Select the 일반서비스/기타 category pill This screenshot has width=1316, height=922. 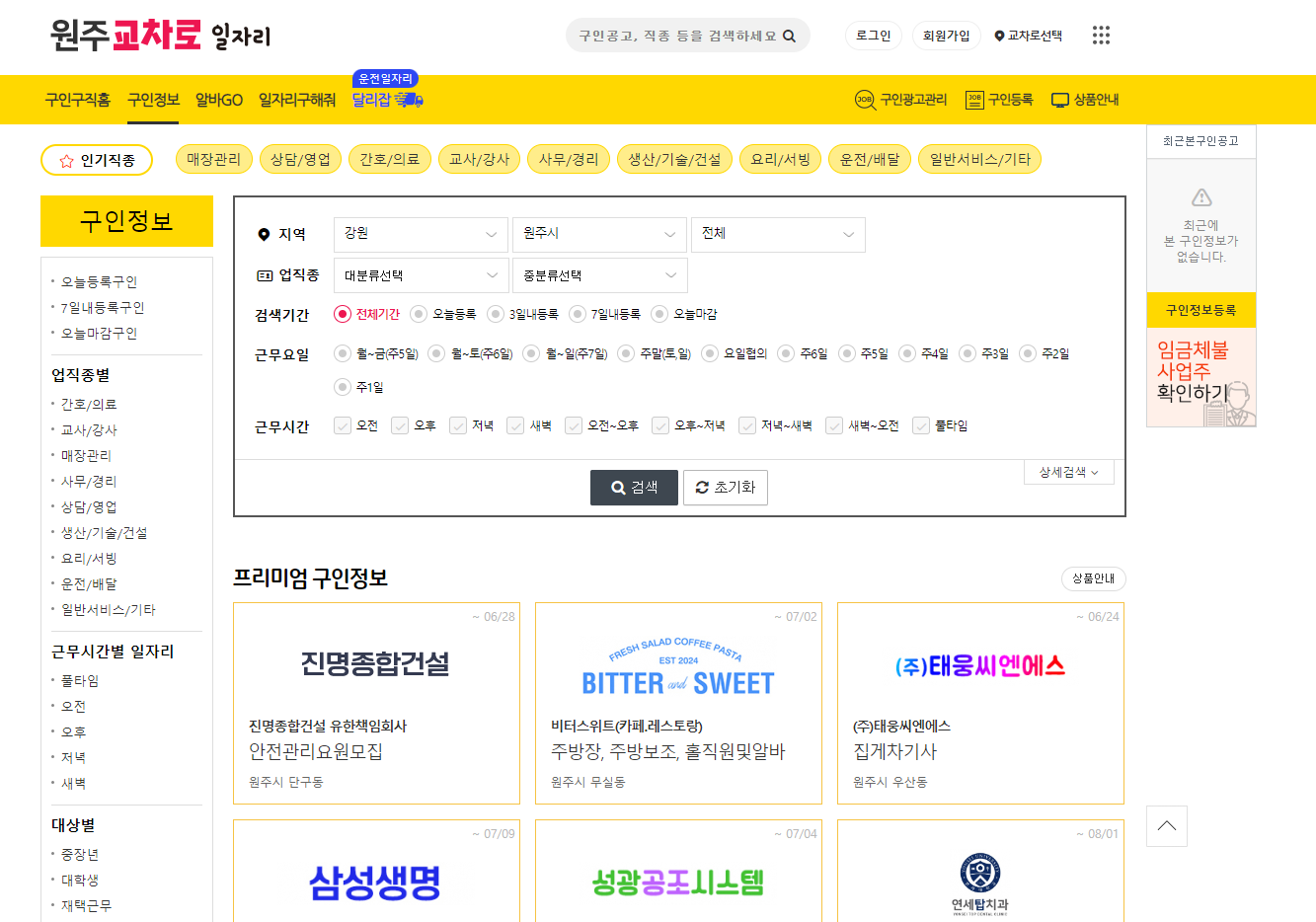[980, 159]
